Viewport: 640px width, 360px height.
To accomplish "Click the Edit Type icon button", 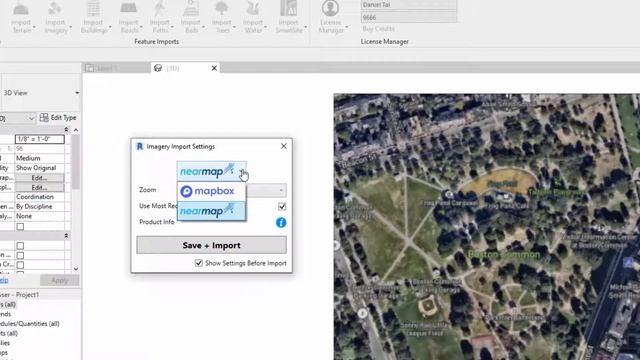I will (x=44, y=118).
